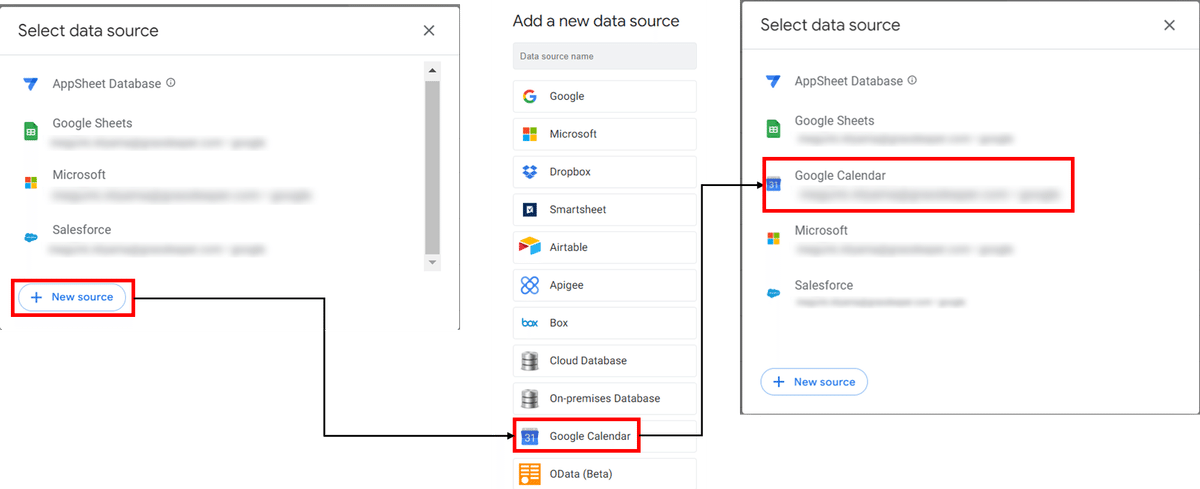
Task: Click Google Calendar icon in new data source list
Action: 530,436
